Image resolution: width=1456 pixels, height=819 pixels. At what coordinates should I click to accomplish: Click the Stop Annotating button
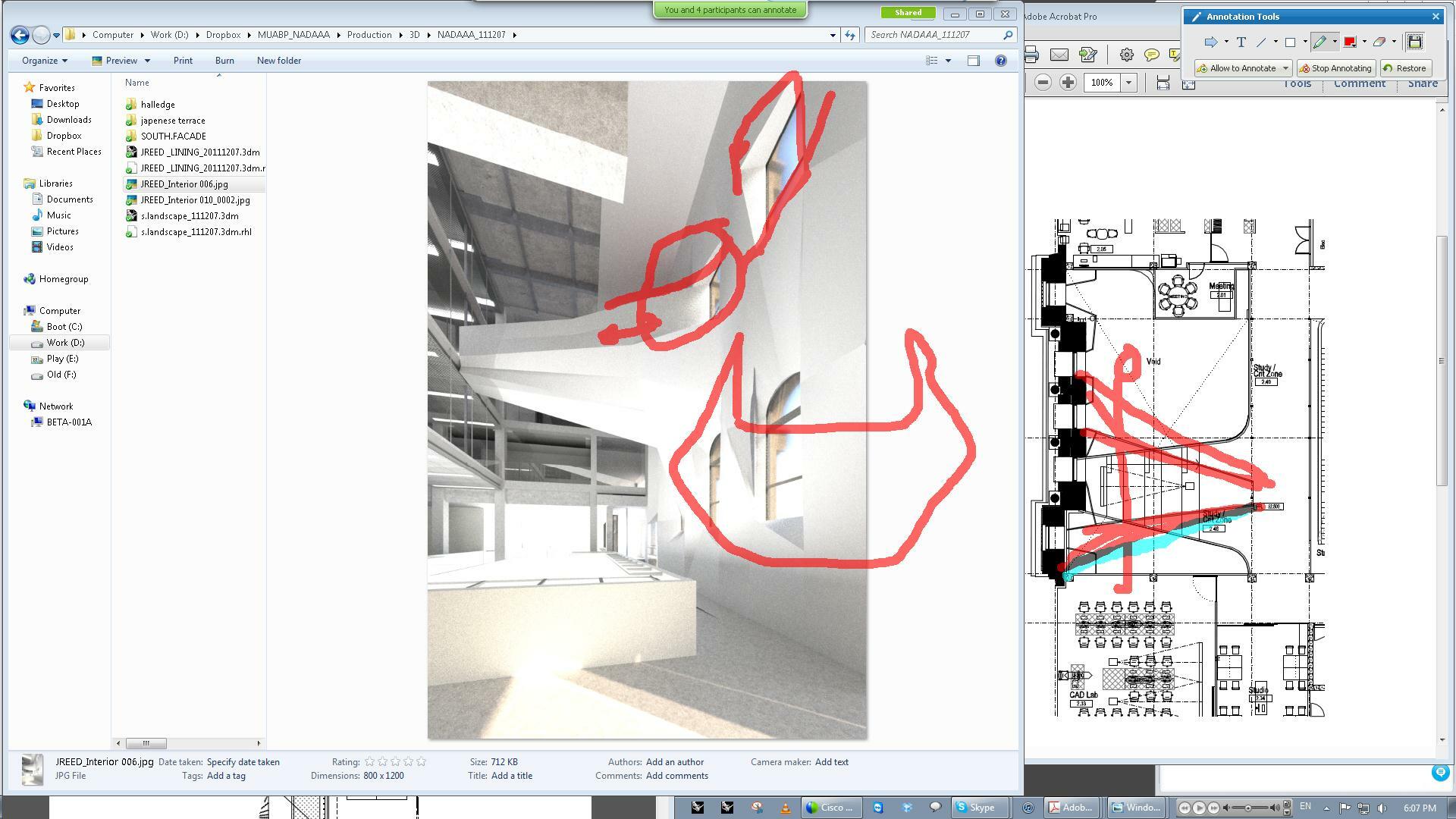1337,68
